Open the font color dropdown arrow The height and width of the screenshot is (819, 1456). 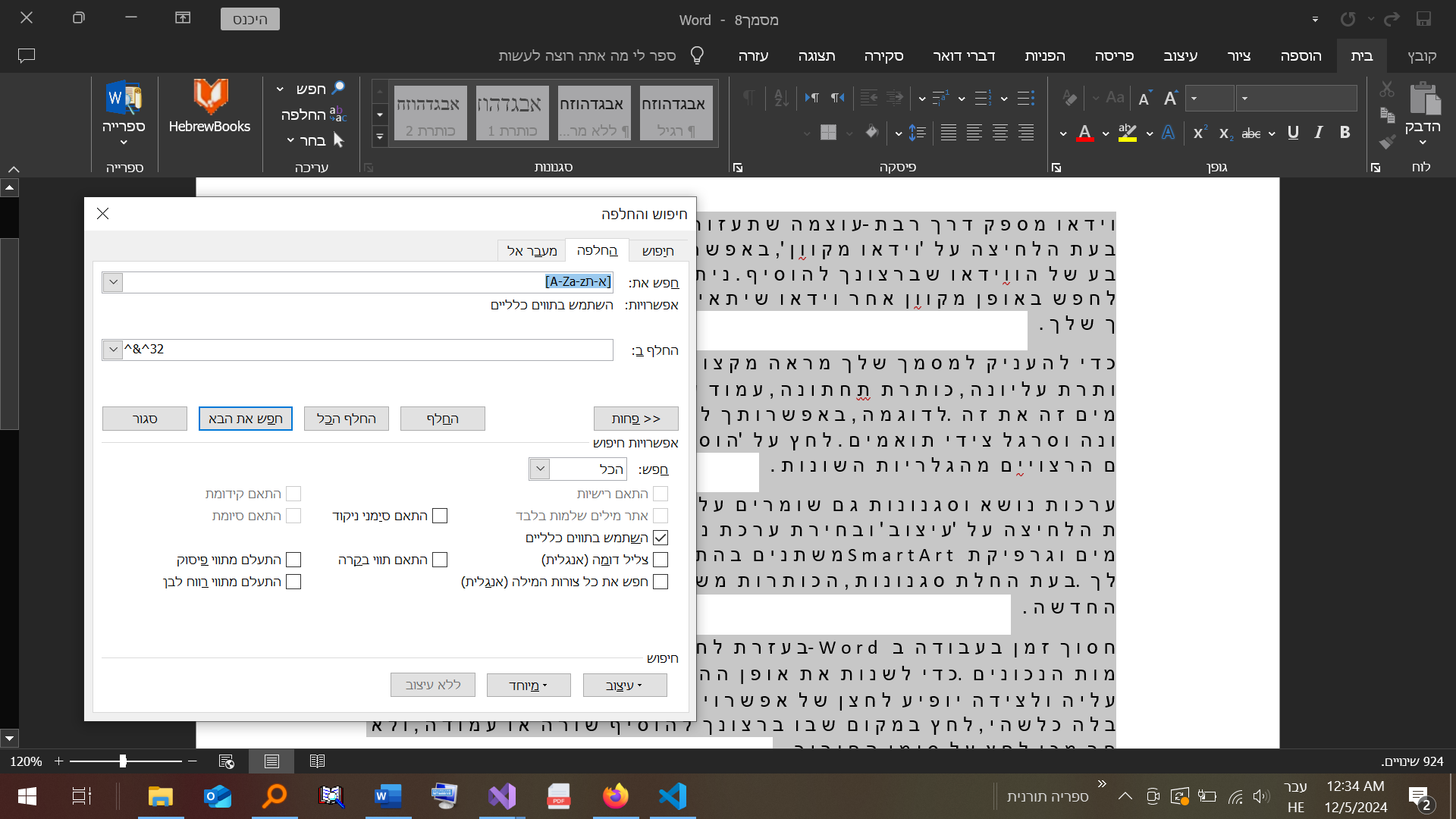pyautogui.click(x=1063, y=133)
